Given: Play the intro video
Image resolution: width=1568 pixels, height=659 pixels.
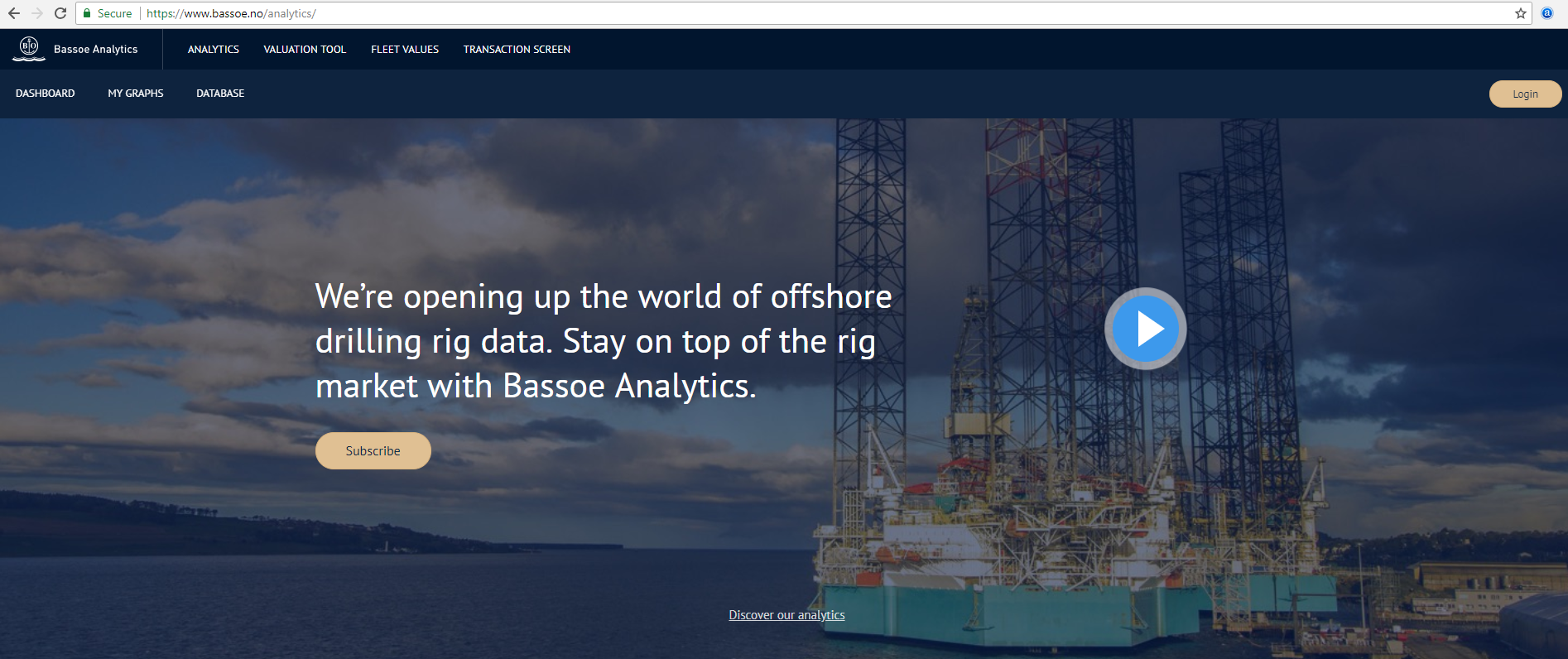Looking at the screenshot, I should [1145, 329].
